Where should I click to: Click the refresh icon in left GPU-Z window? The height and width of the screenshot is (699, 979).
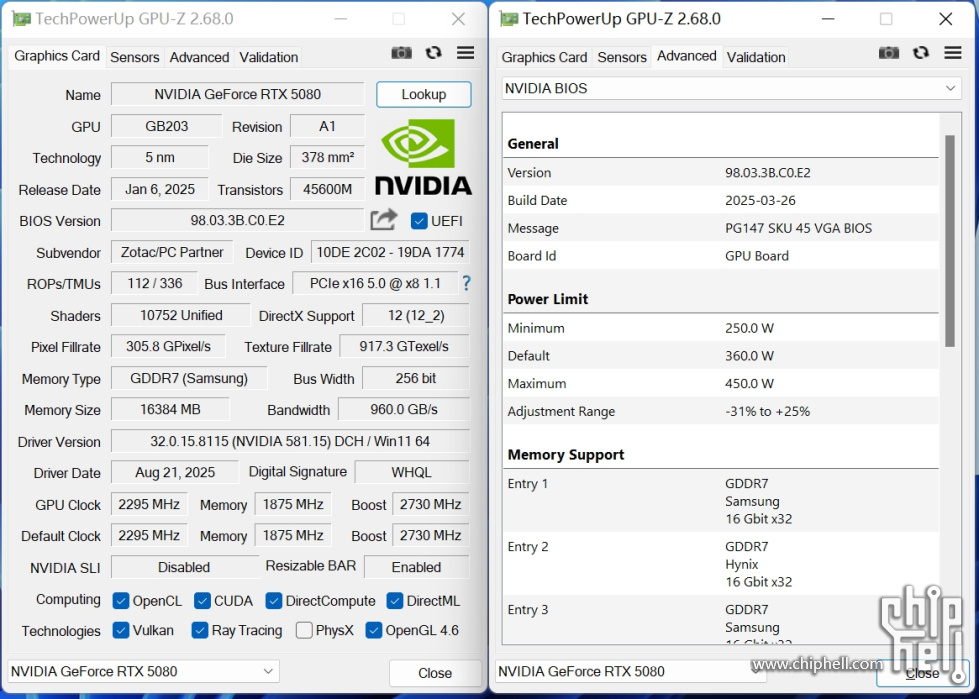point(433,53)
